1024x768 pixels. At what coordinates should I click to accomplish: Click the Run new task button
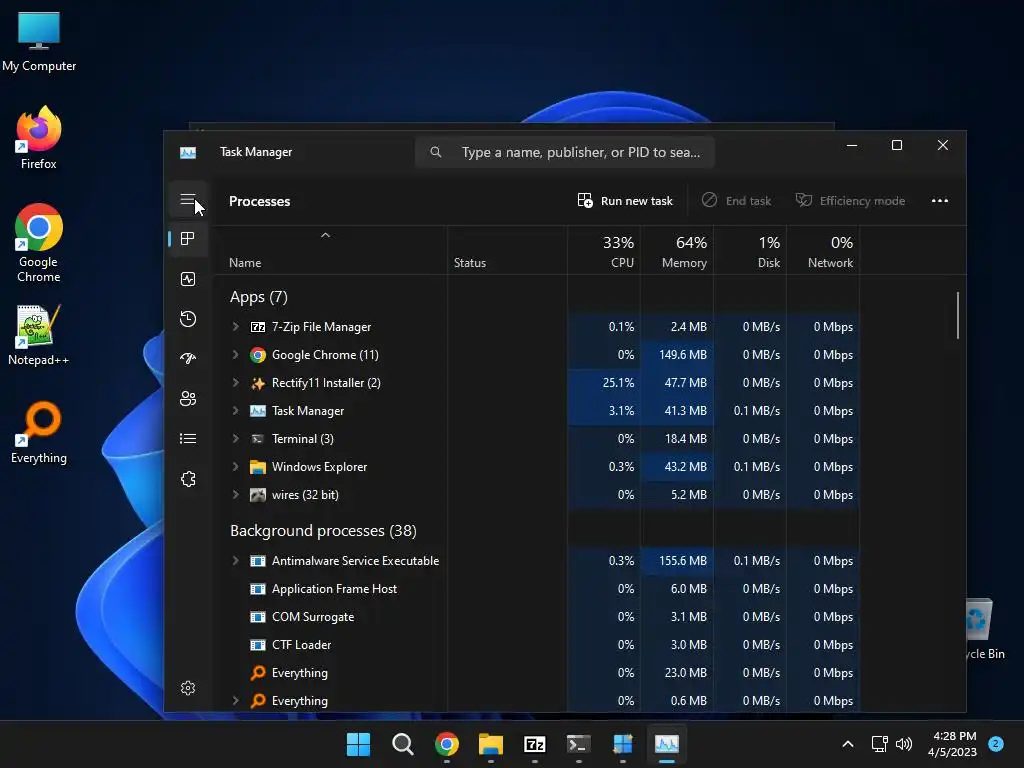pyautogui.click(x=625, y=200)
